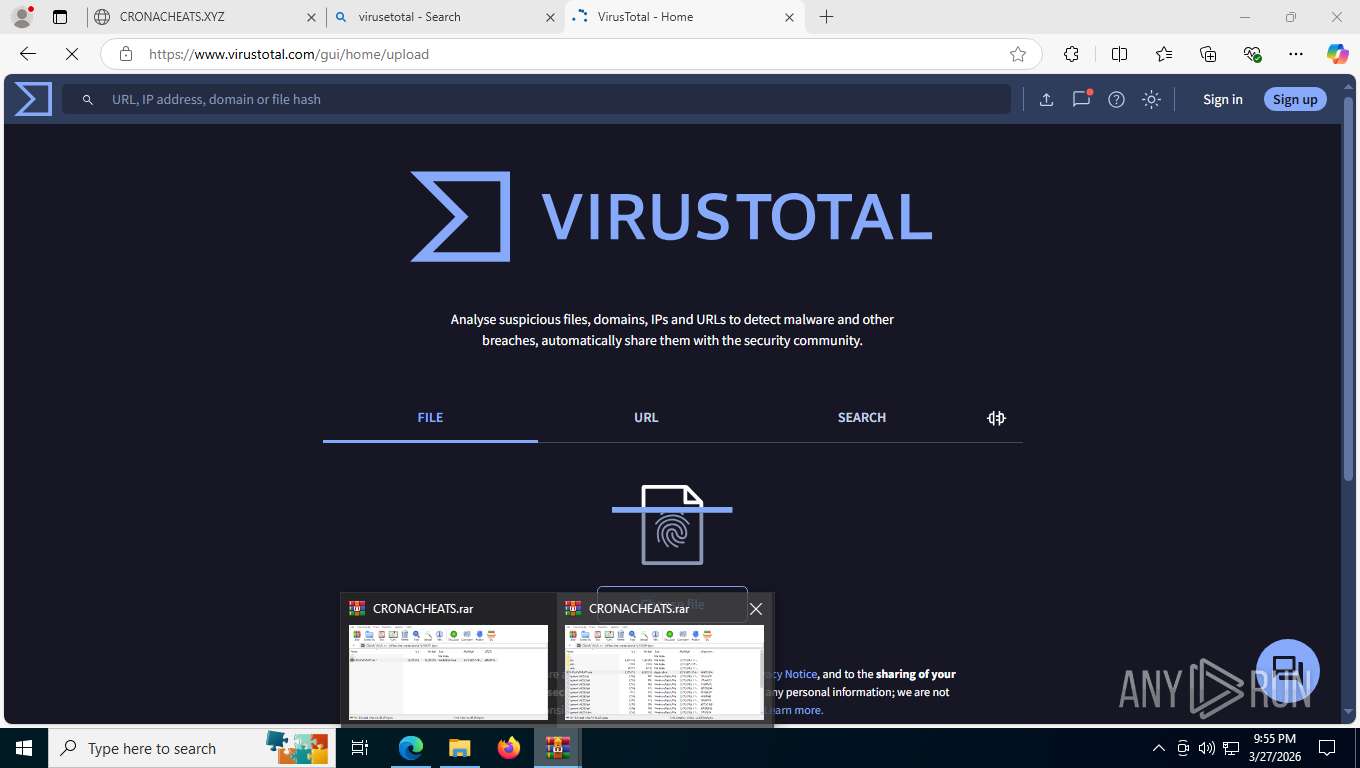Click the search magnifier icon in the VirusTotal bar

pos(88,100)
